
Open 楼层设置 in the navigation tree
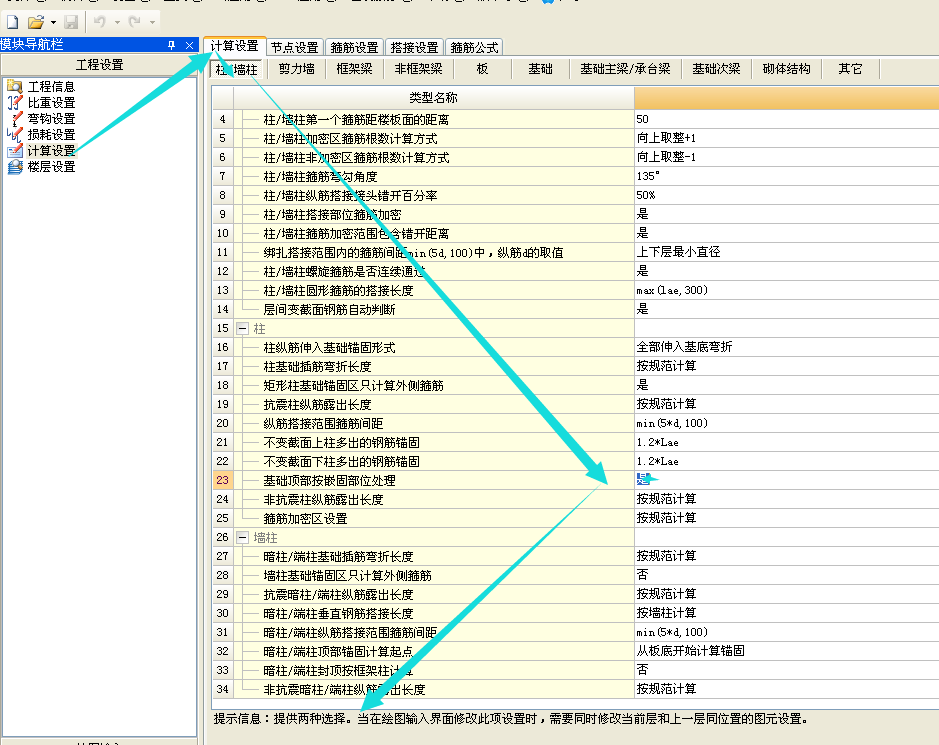[x=52, y=166]
